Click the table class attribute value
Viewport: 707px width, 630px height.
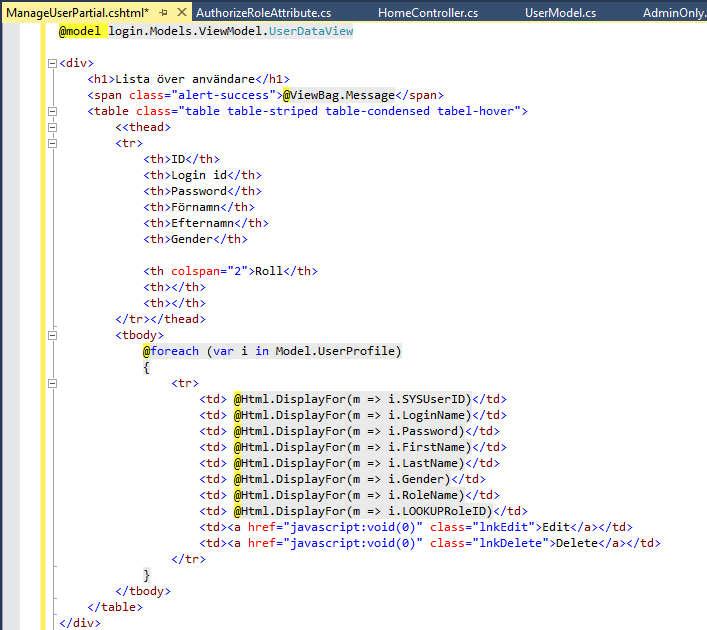[349, 111]
